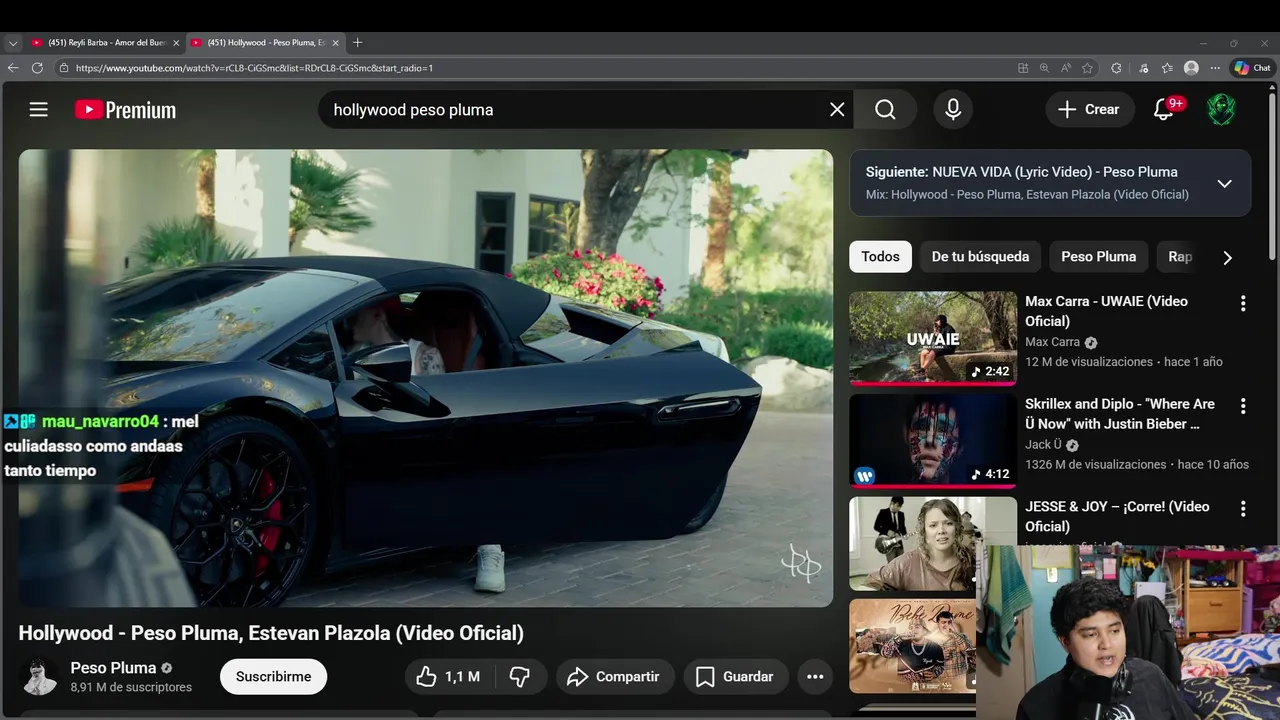This screenshot has width=1280, height=720.
Task: Close the Reyli Barba browser tab
Action: (176, 43)
